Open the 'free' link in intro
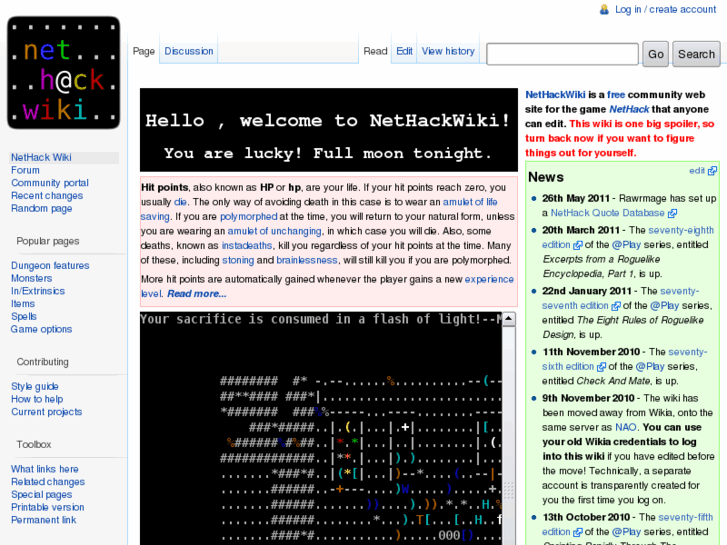Image resolution: width=727 pixels, height=545 pixels. [616, 95]
